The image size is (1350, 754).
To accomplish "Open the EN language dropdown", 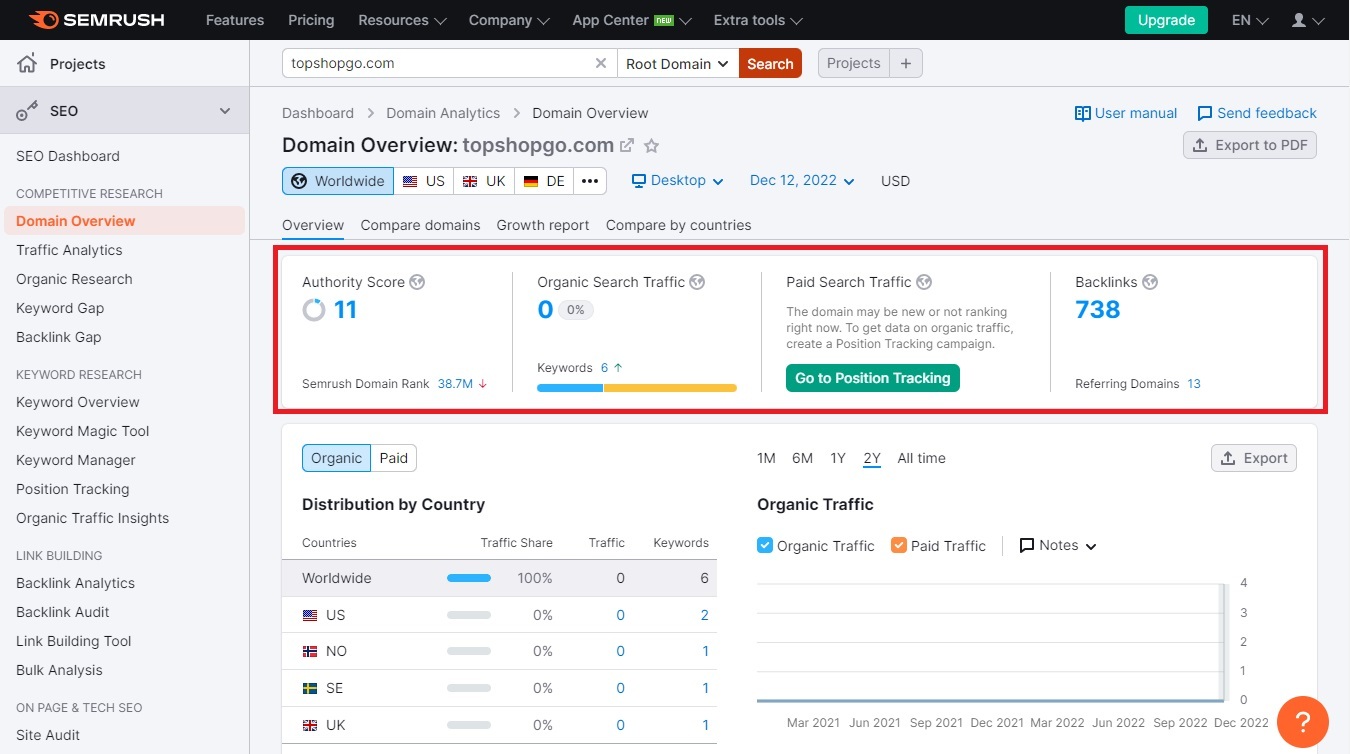I will pos(1250,20).
